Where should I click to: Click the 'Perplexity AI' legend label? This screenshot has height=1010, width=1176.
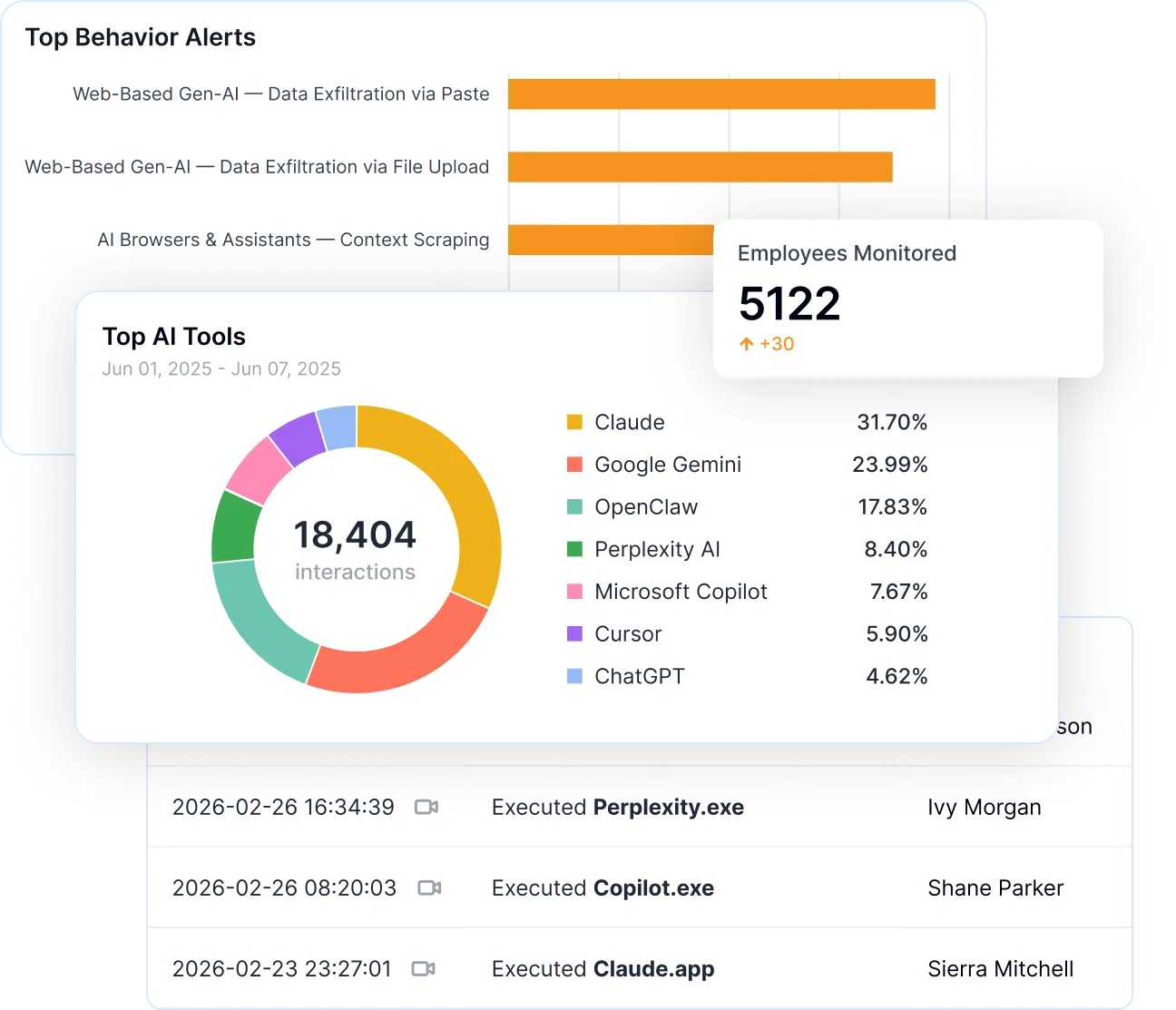pyautogui.click(x=657, y=549)
